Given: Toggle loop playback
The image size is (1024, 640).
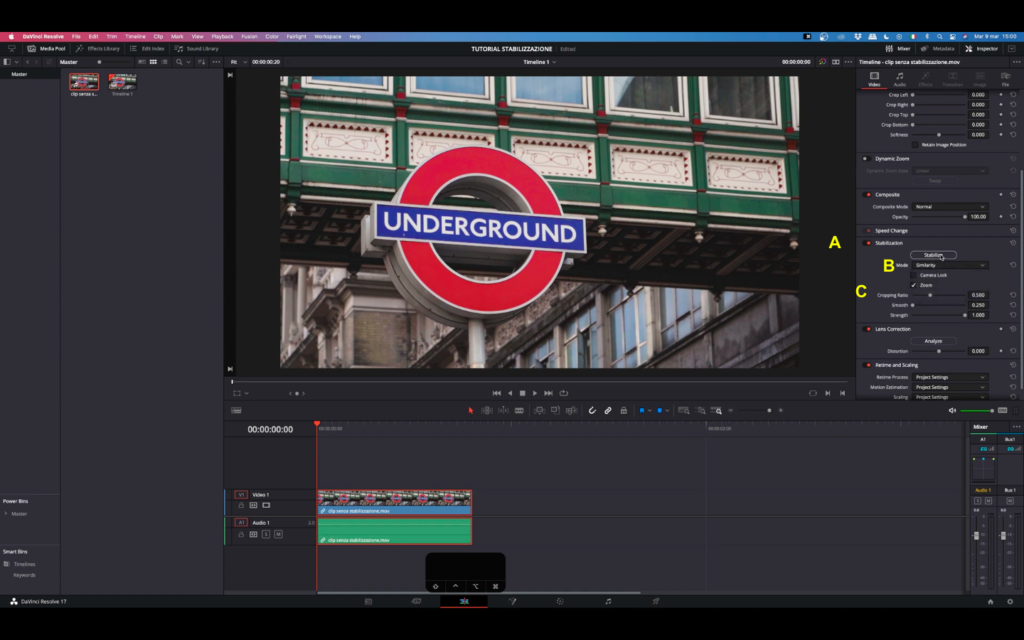Looking at the screenshot, I should click(x=564, y=393).
